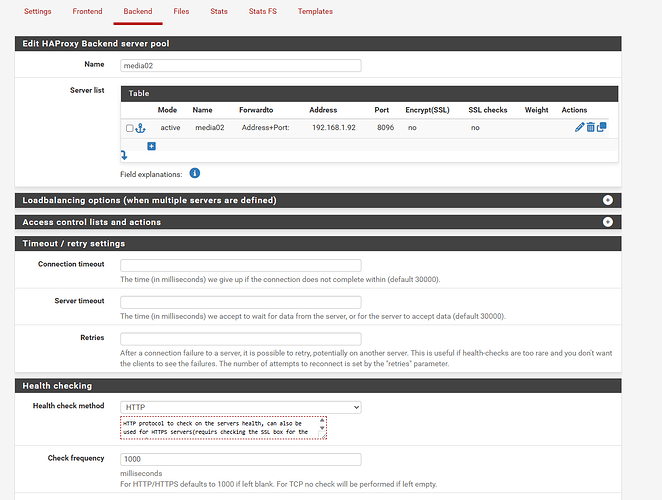Expand Access control lists and actions

(x=607, y=222)
